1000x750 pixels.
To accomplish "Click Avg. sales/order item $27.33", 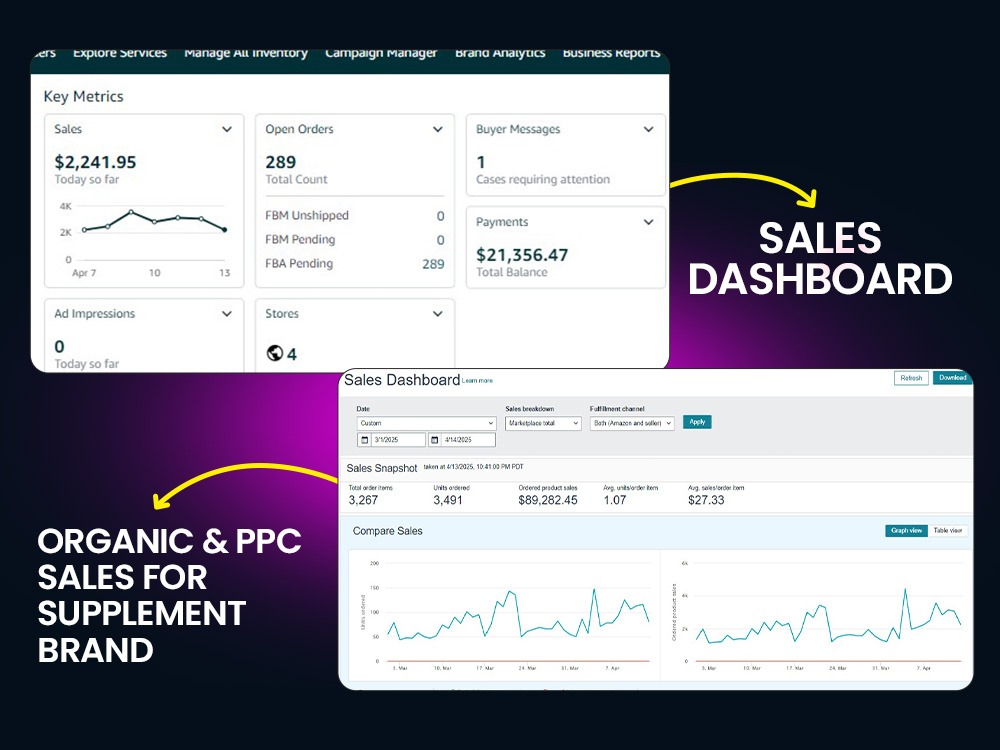I will point(706,501).
